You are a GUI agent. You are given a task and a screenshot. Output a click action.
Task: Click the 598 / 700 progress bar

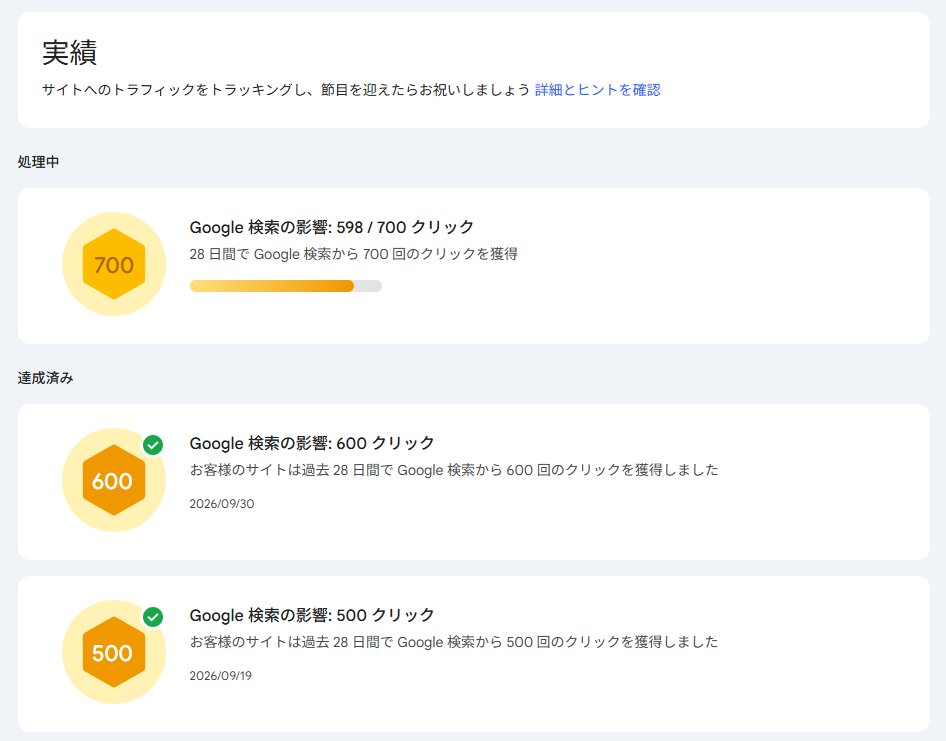[x=285, y=286]
